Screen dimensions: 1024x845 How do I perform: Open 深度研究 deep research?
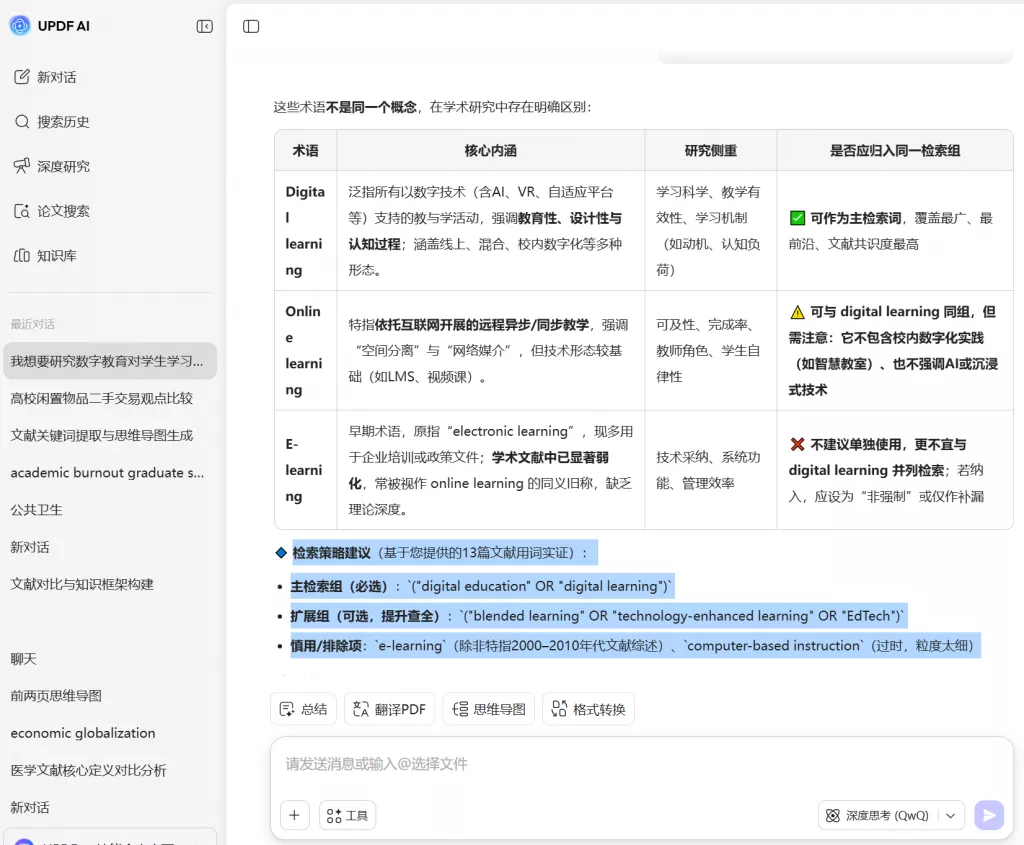coord(63,166)
